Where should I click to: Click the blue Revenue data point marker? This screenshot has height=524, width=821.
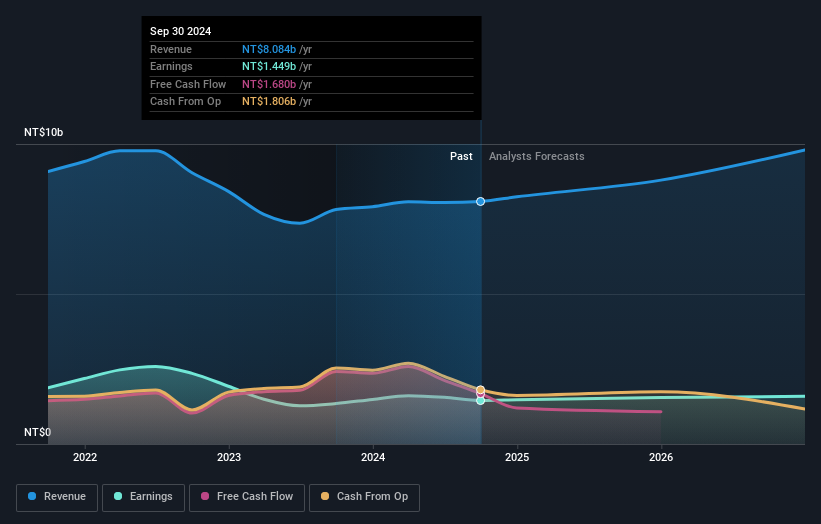coord(481,202)
